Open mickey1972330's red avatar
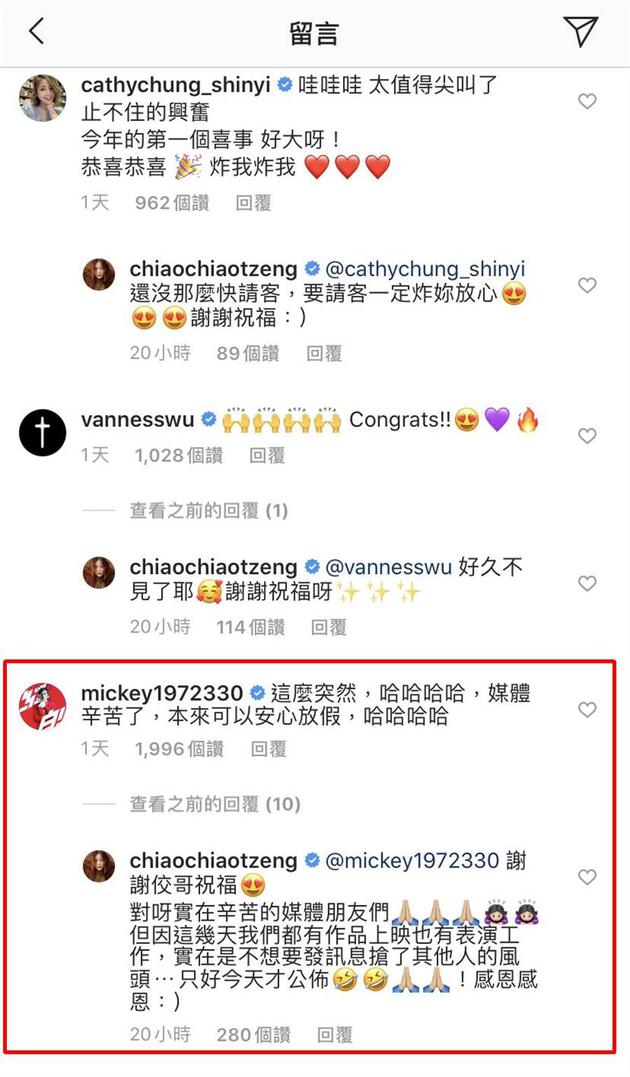 click(x=43, y=706)
